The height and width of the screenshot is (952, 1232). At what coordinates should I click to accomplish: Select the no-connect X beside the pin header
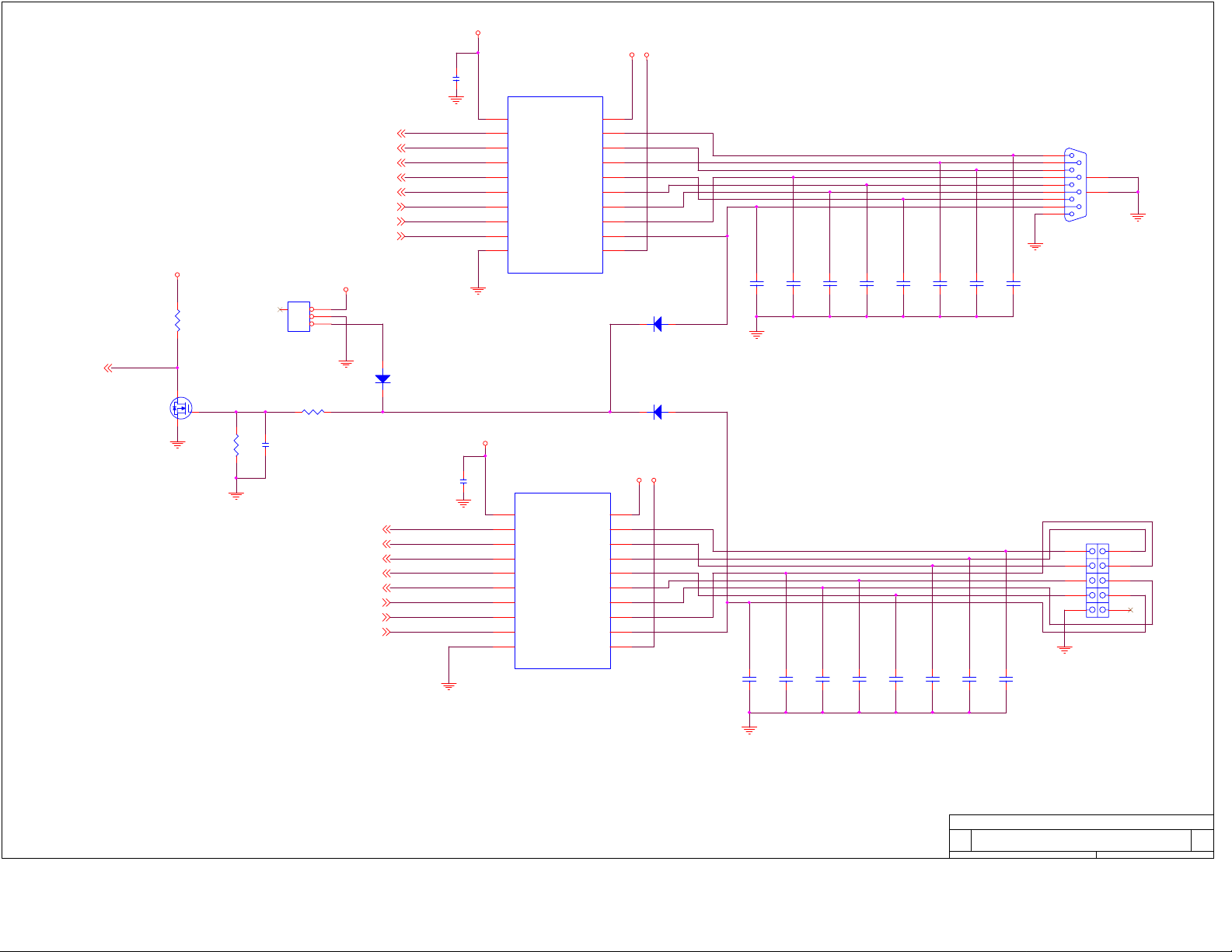[1130, 610]
